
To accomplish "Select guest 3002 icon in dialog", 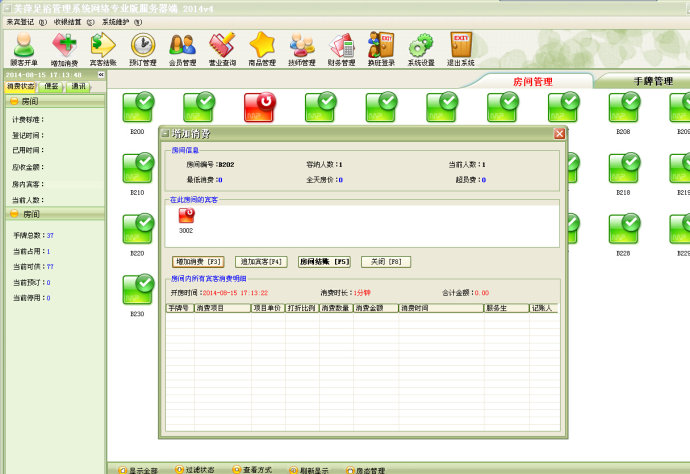I will (186, 216).
